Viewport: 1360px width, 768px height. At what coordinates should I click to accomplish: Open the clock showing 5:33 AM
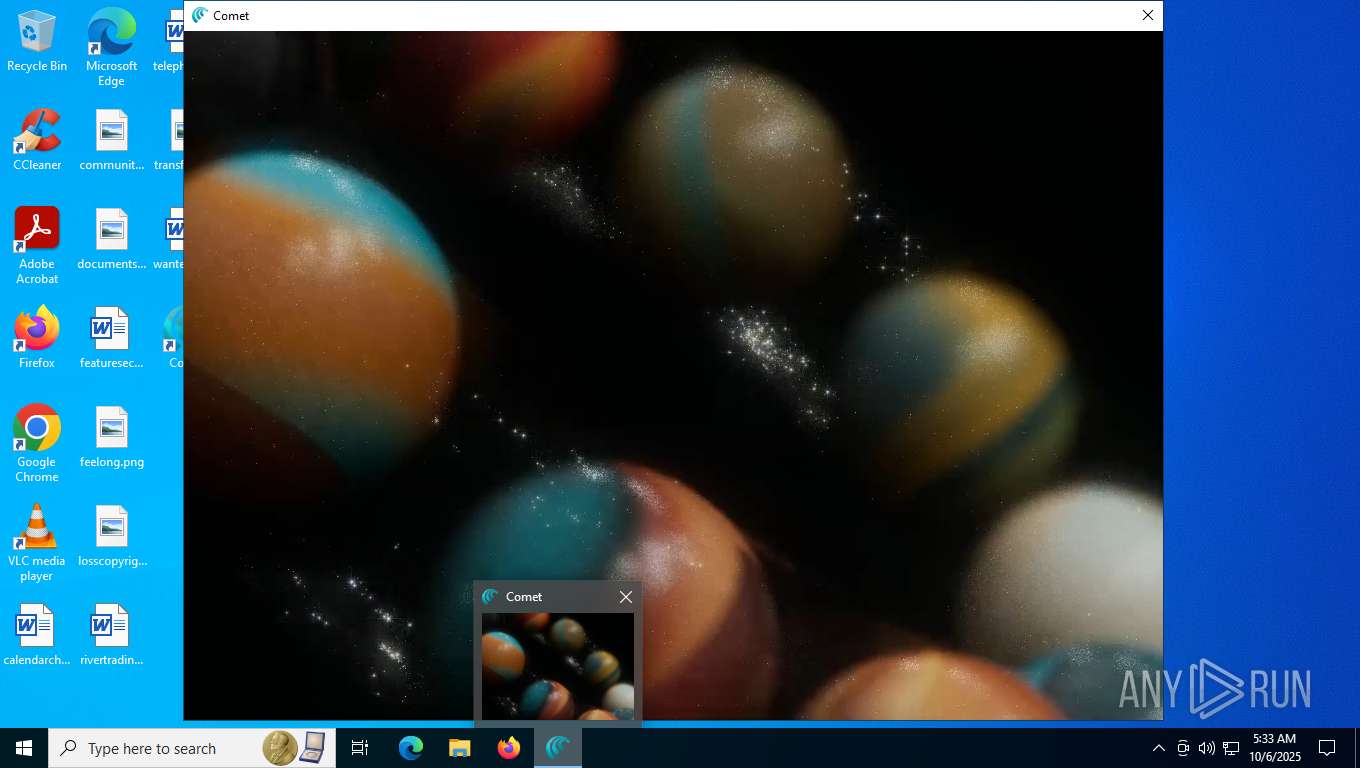[1274, 748]
